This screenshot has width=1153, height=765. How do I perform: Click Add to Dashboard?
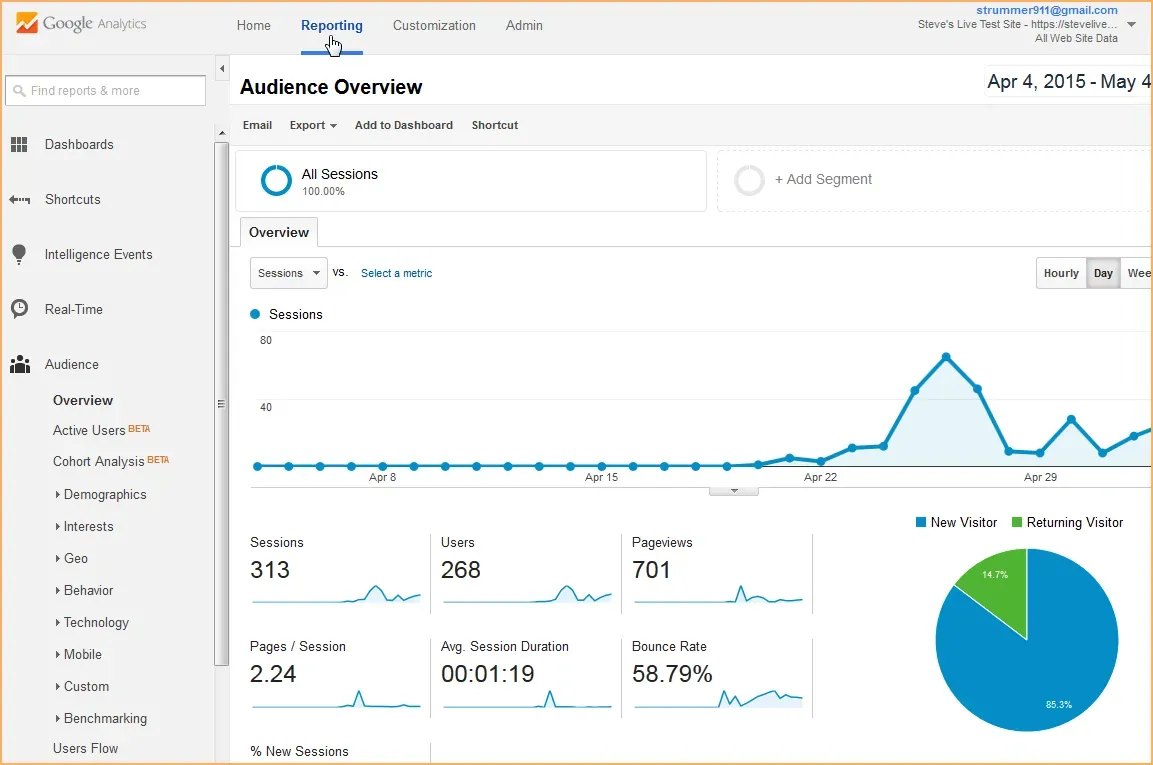(x=404, y=125)
